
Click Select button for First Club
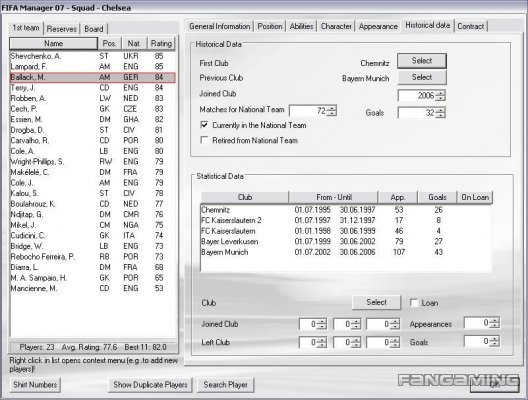point(422,61)
